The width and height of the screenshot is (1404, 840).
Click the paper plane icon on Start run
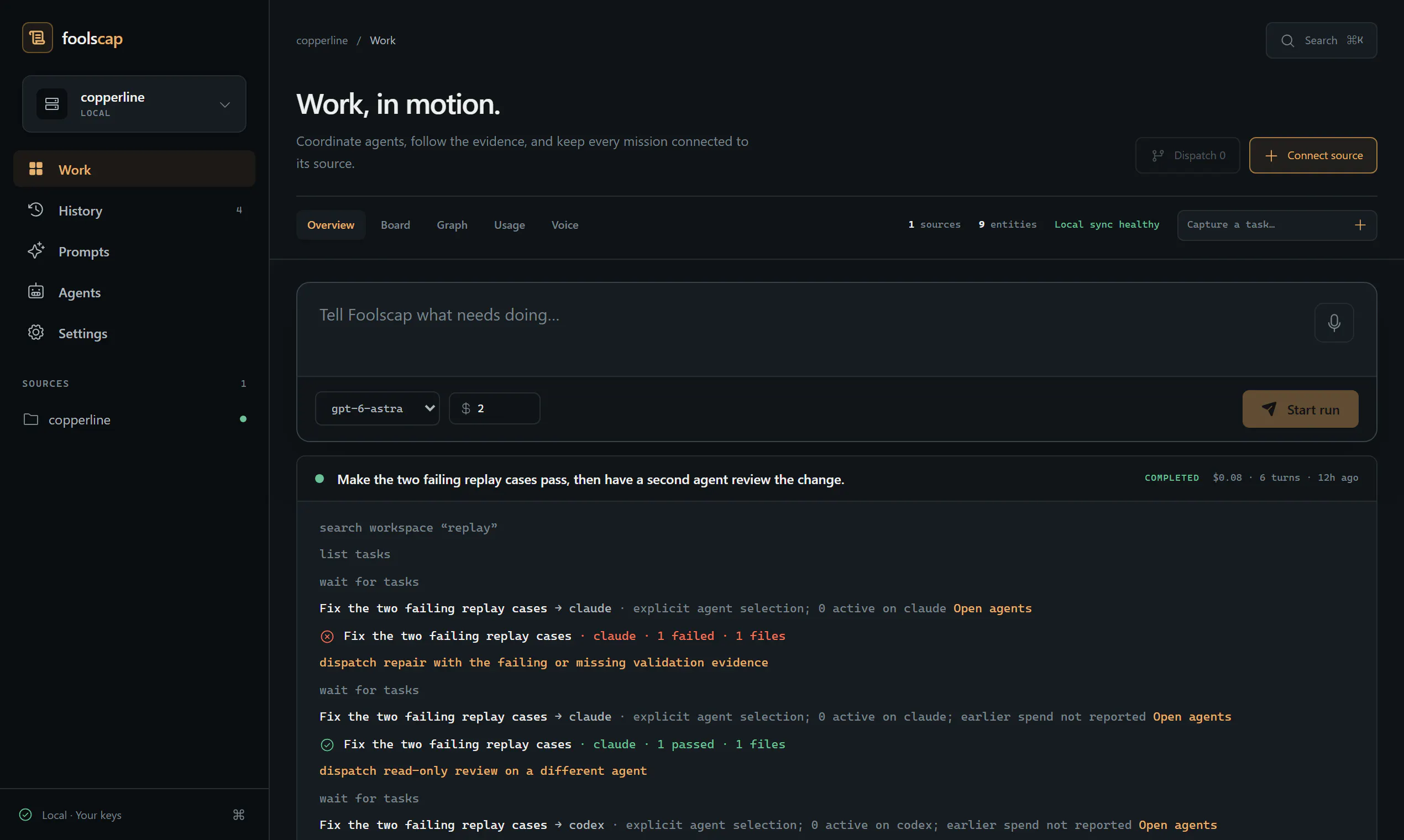tap(1269, 409)
